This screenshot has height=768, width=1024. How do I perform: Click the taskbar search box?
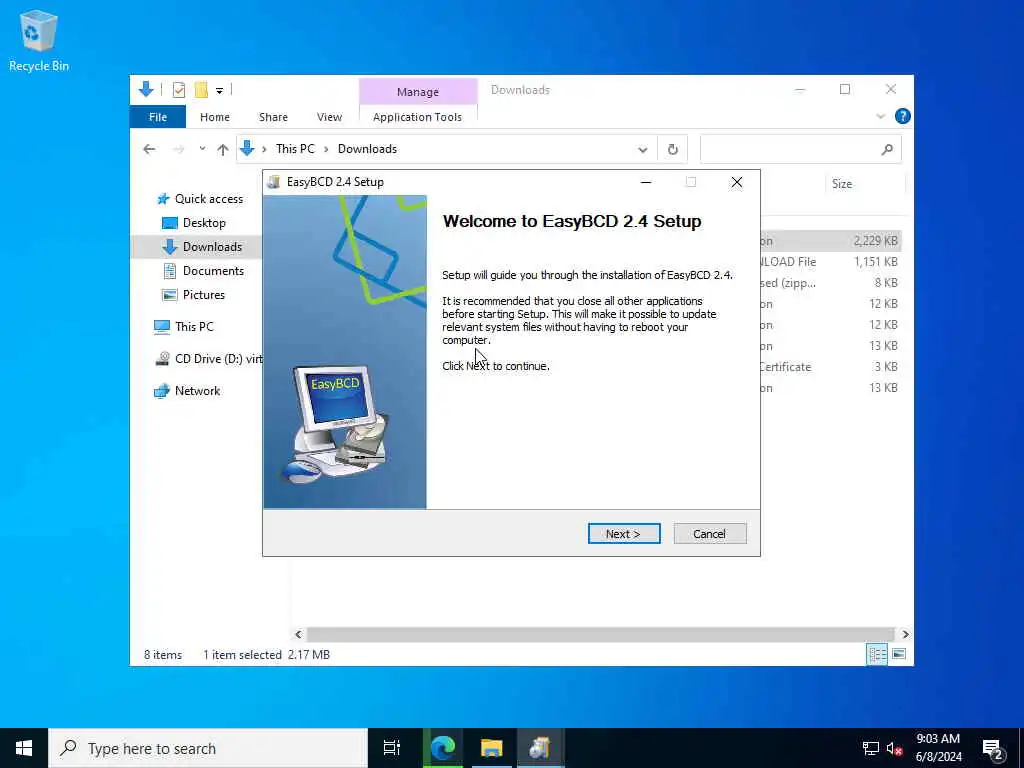(x=208, y=748)
